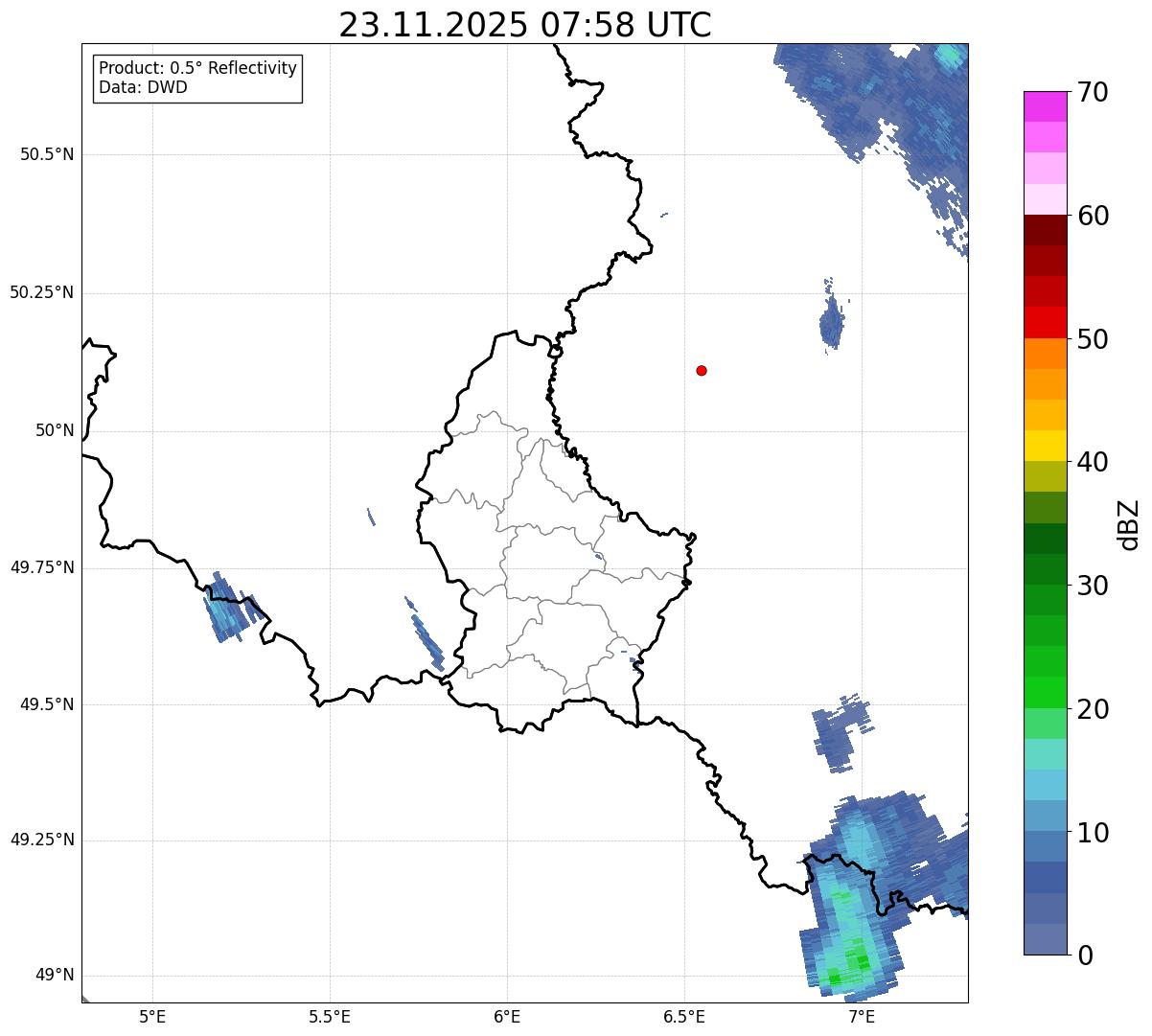
Task: Click the colorbar tick label 10
Action: point(1093,833)
